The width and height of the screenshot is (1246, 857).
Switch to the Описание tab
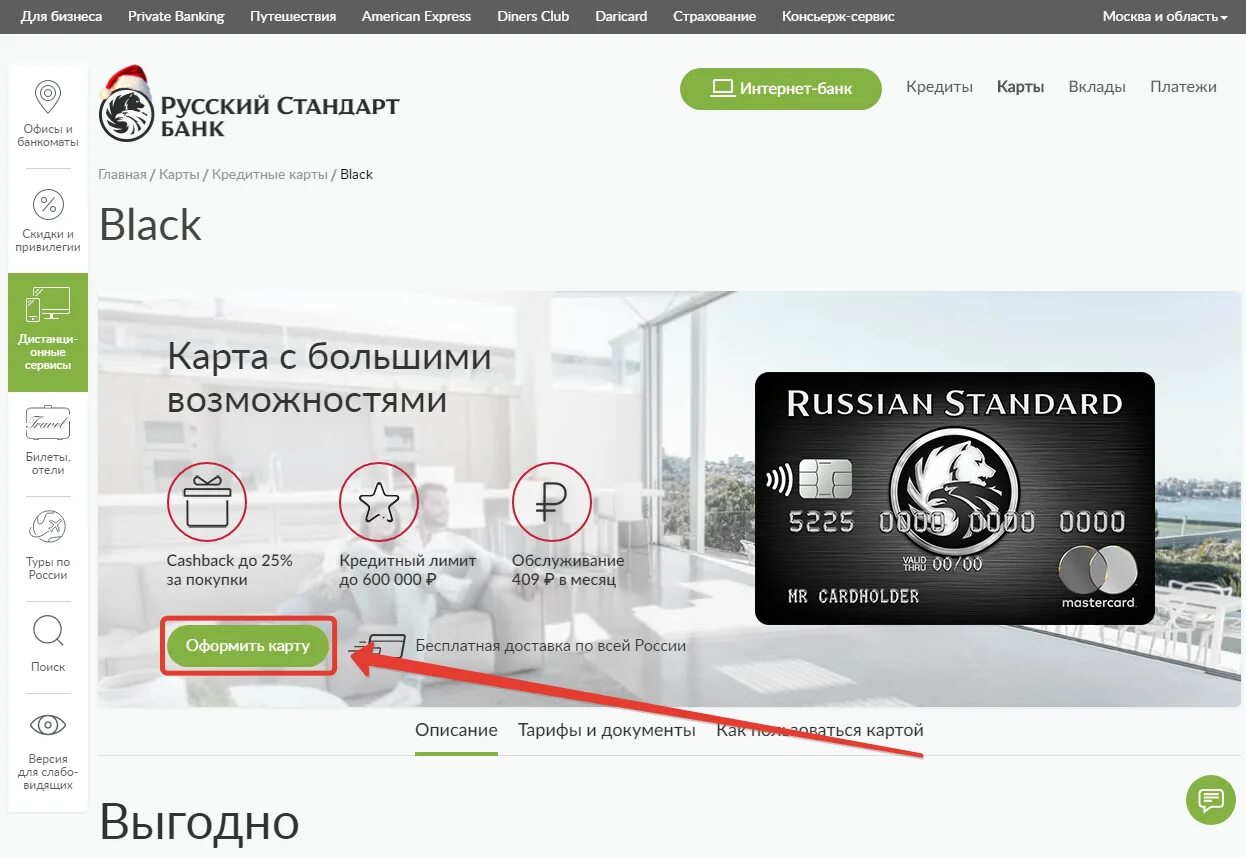pos(456,731)
